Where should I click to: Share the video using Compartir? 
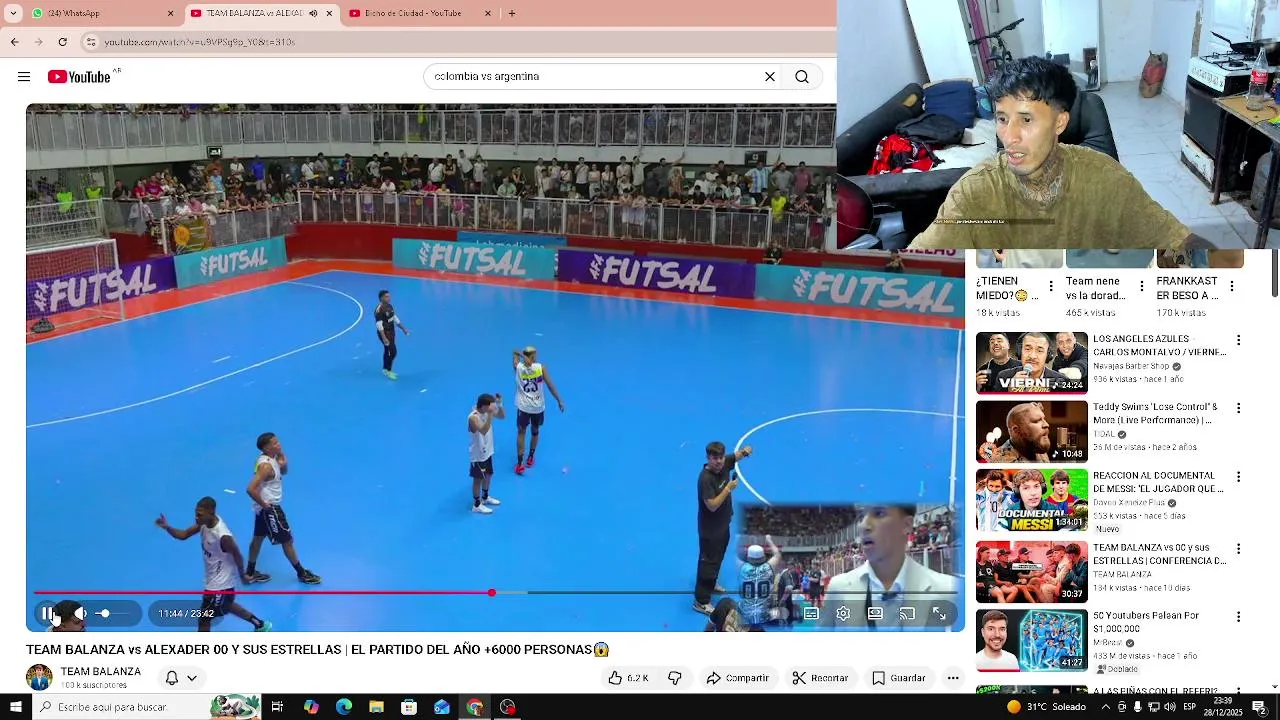point(737,678)
